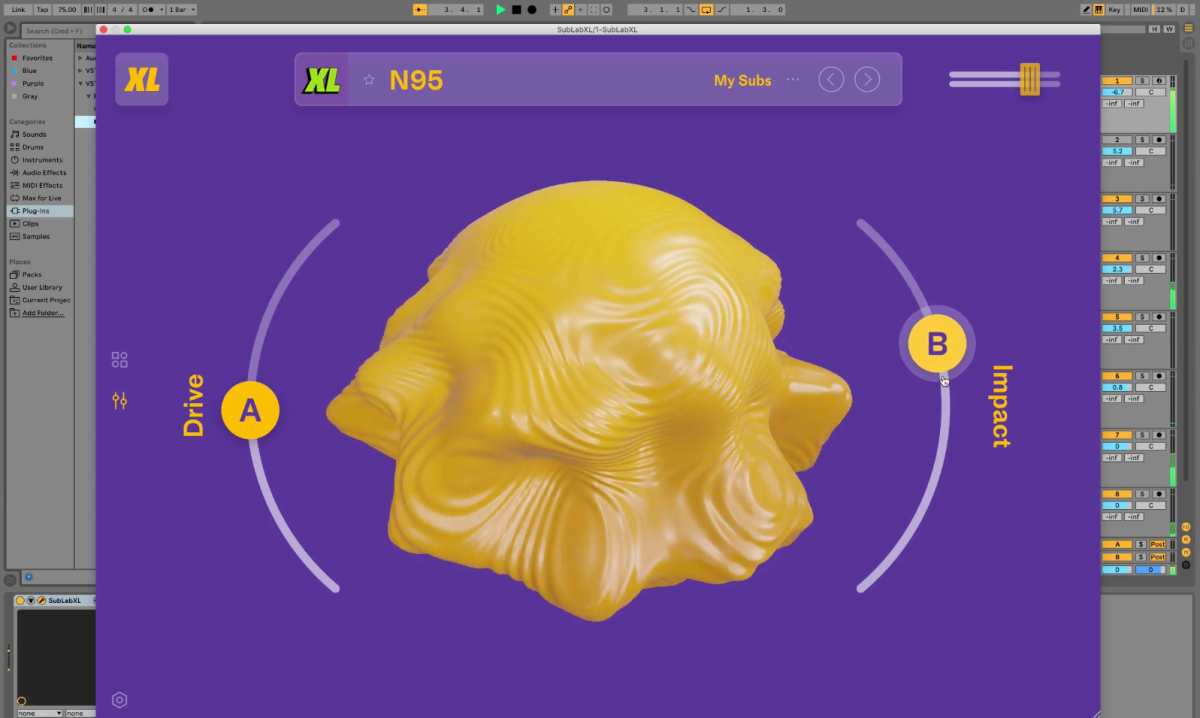Toggle the H height button in arrangement
1200x718 pixels.
point(1154,29)
